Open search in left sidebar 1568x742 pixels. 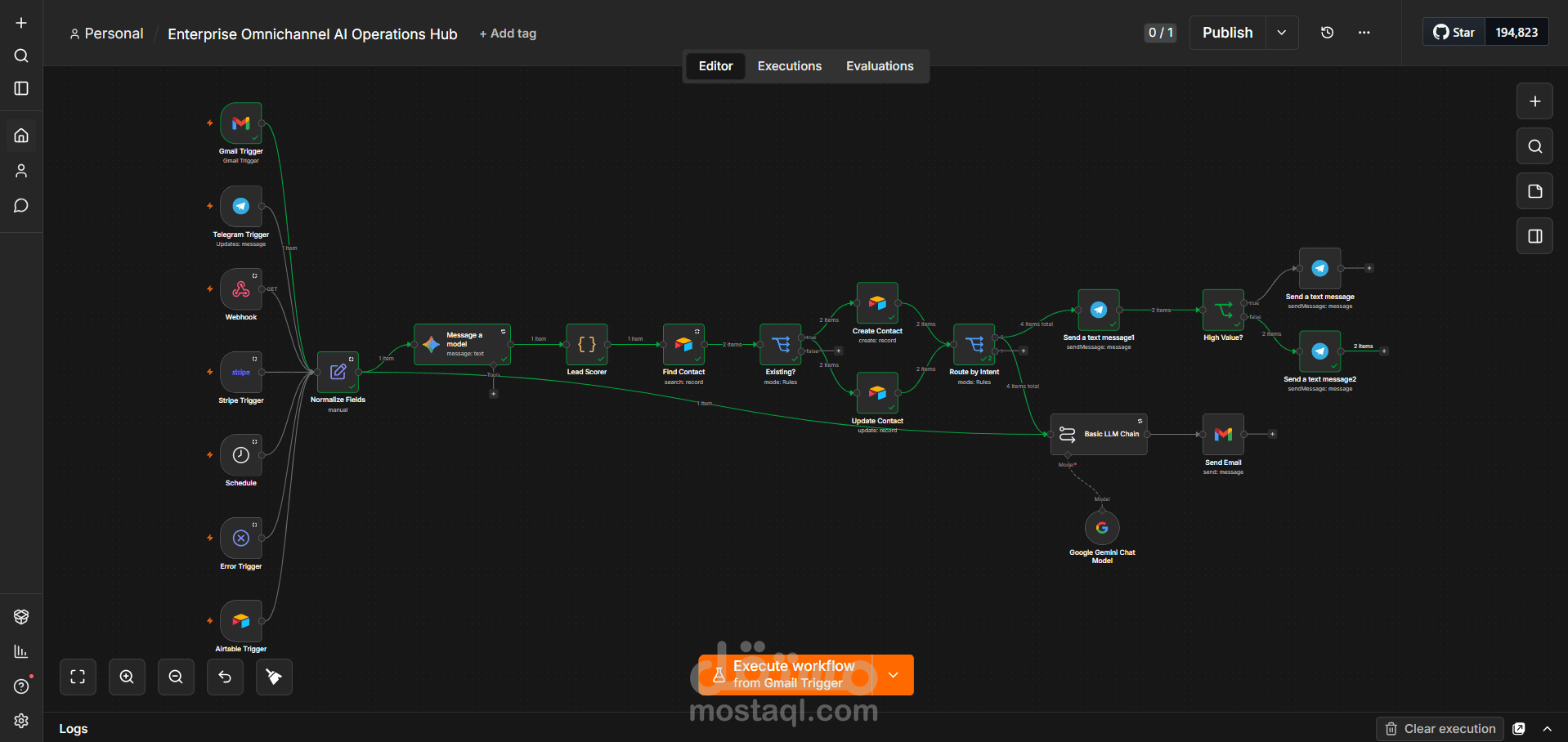click(x=21, y=56)
